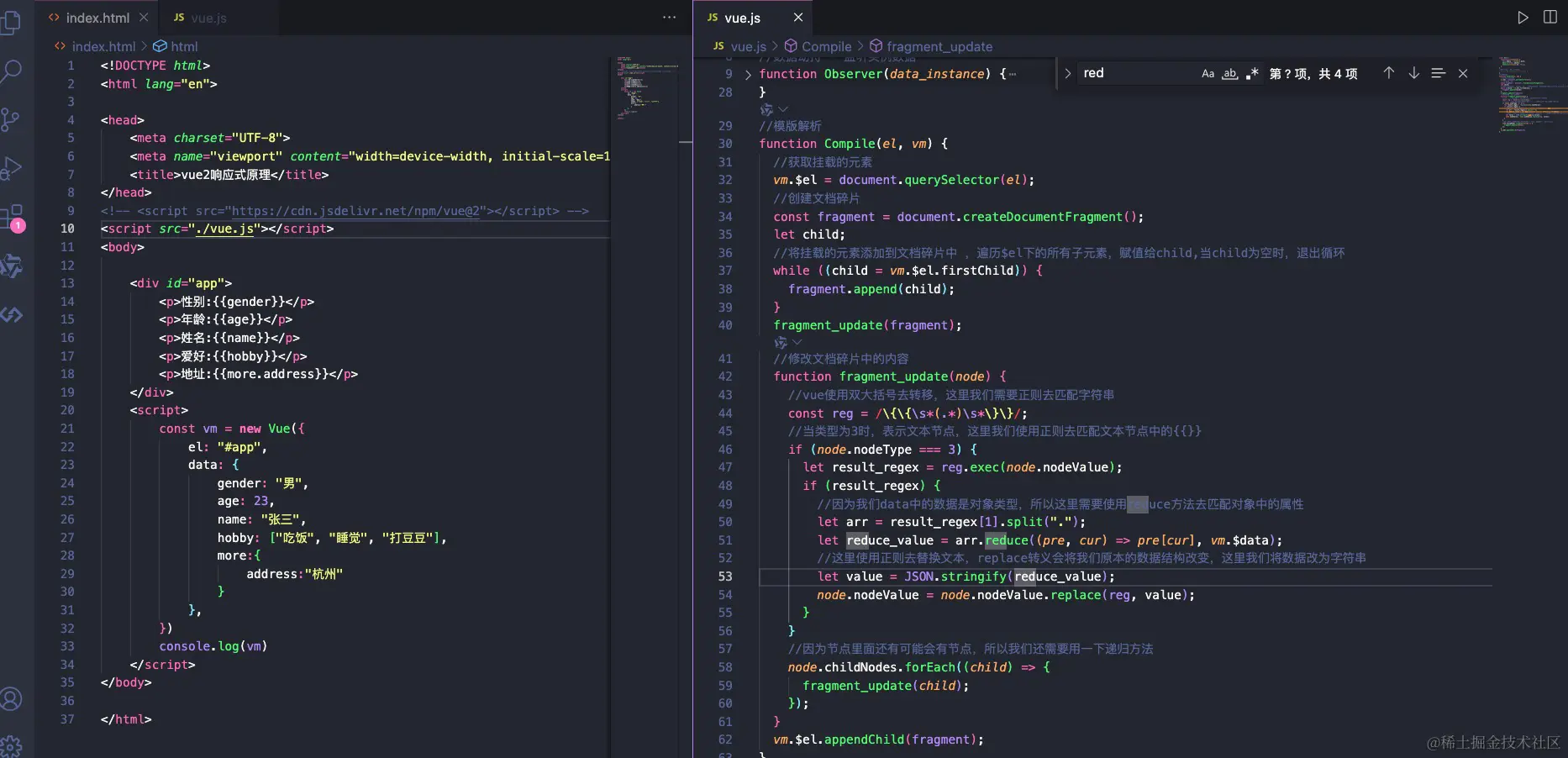Viewport: 1568px width, 758px height.
Task: Click the 'el: "#app",' line
Action: point(228,447)
